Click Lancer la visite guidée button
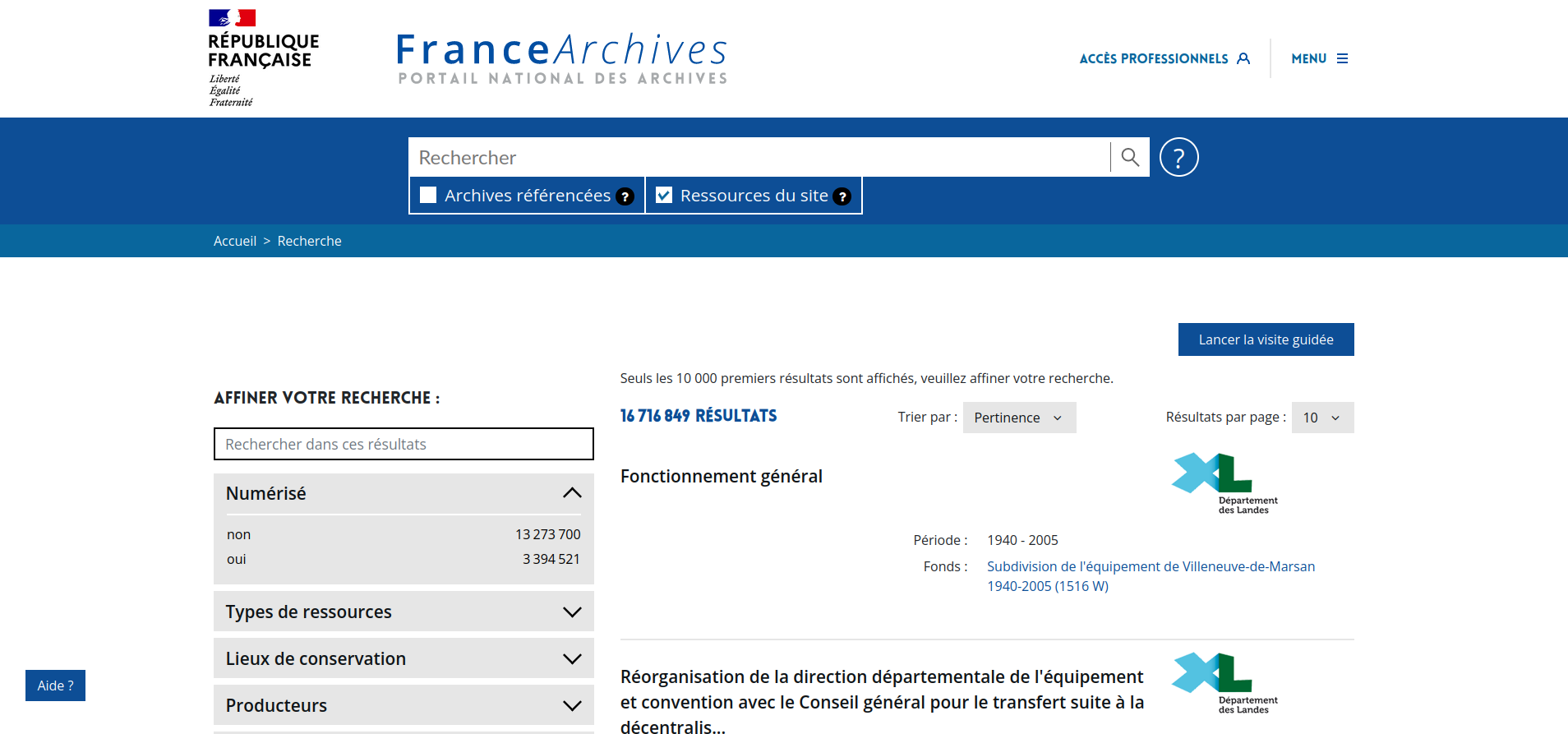Viewport: 1568px width, 734px height. click(x=1266, y=339)
